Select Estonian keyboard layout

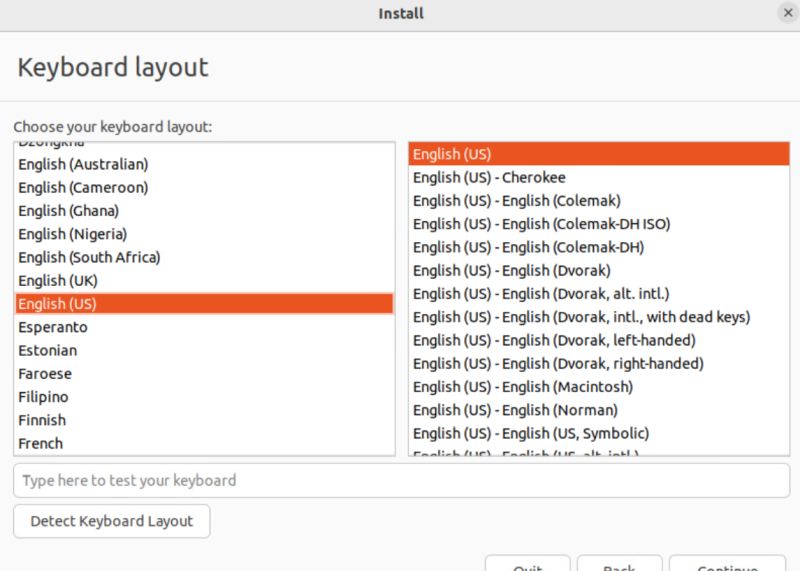(204, 351)
